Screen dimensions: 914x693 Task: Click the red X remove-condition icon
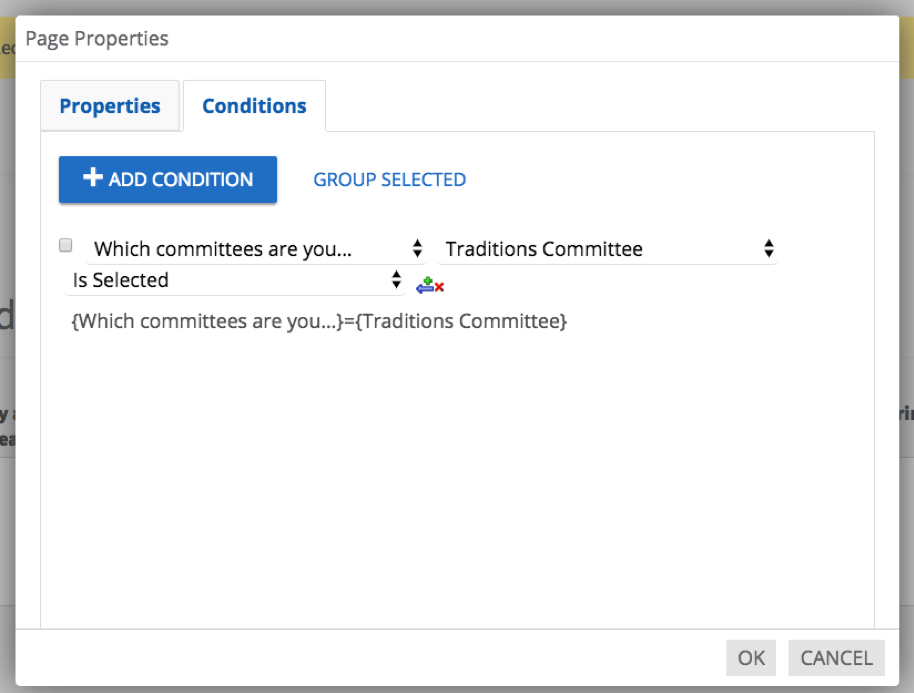439,288
